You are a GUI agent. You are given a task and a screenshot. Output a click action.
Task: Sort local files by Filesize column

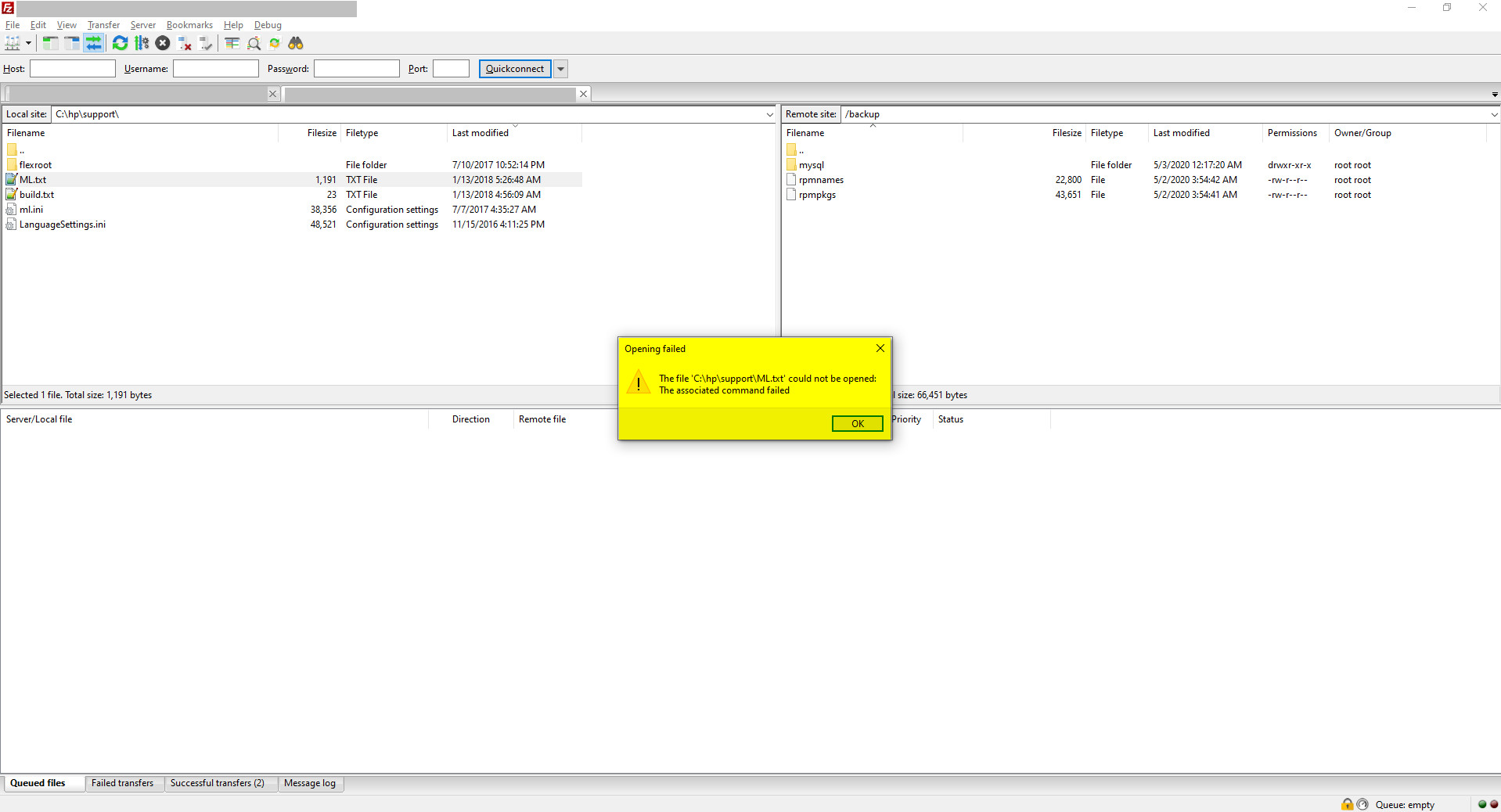[x=310, y=133]
